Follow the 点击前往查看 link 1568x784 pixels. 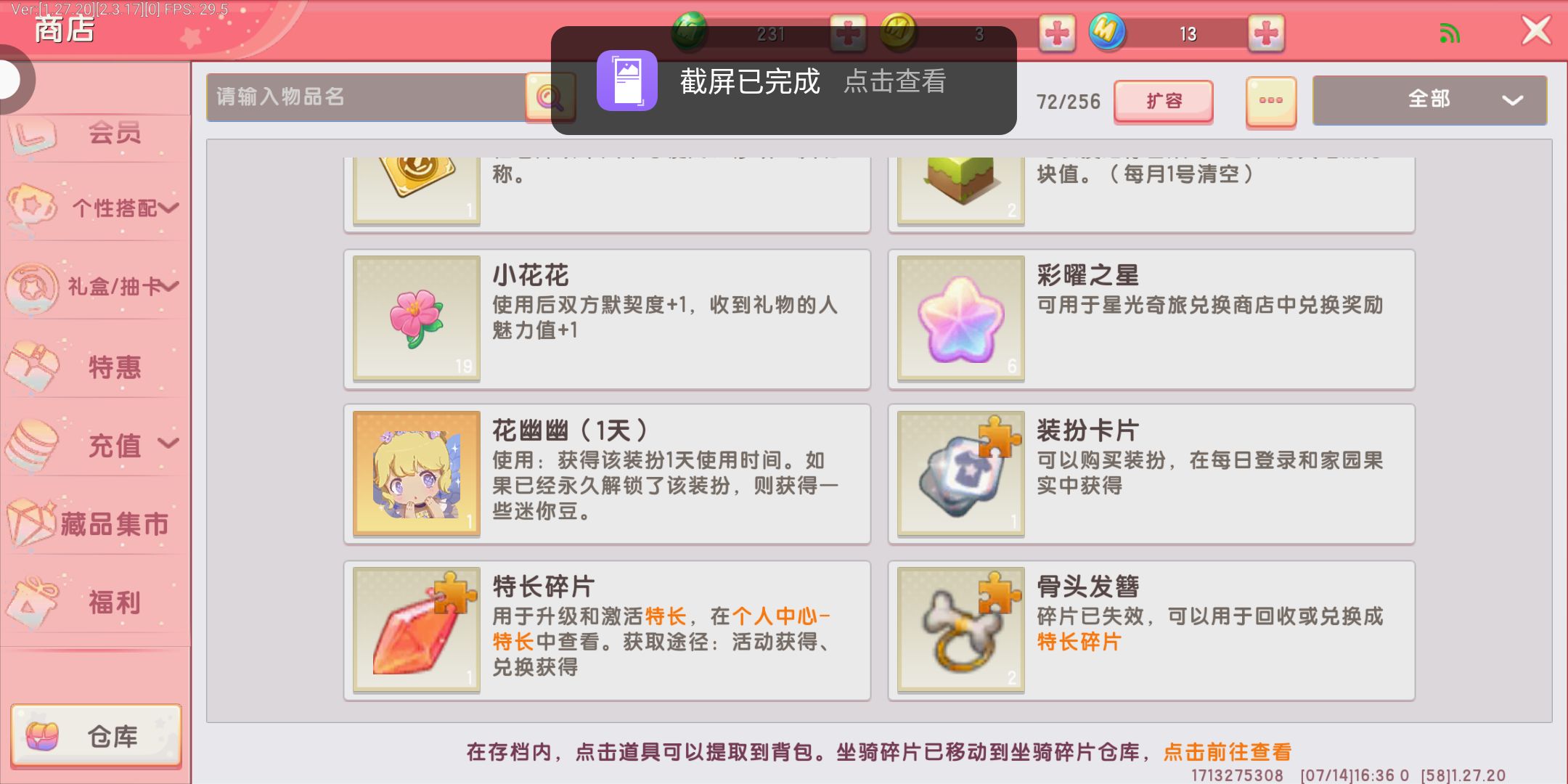[1228, 752]
